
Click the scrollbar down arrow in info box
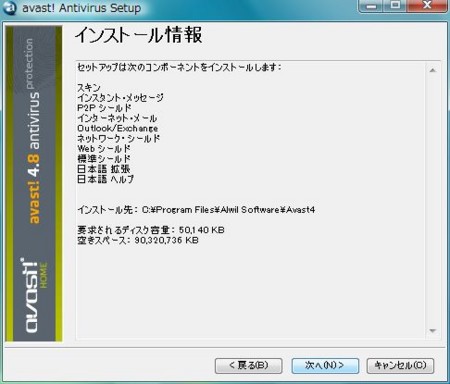click(x=433, y=331)
